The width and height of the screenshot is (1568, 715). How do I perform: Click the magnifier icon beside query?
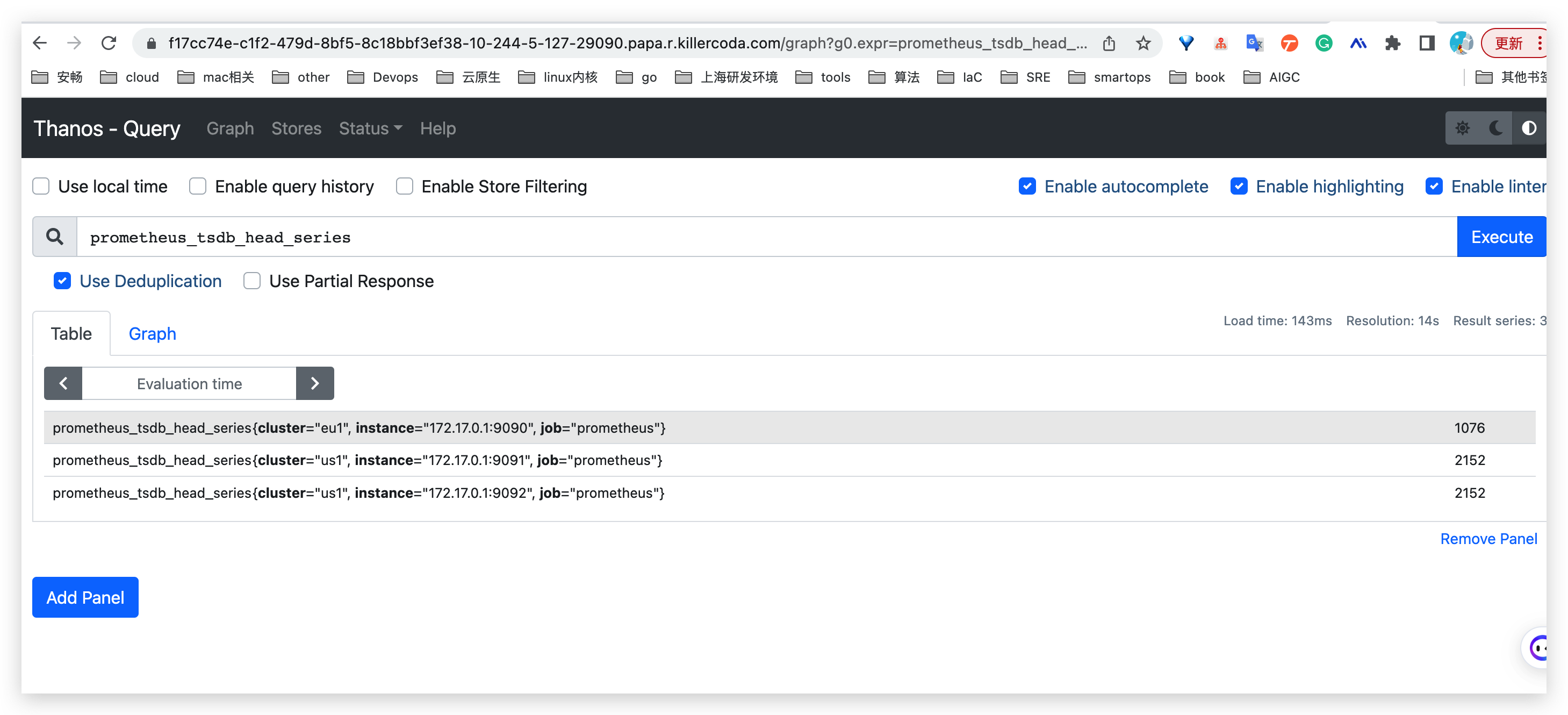[x=55, y=237]
